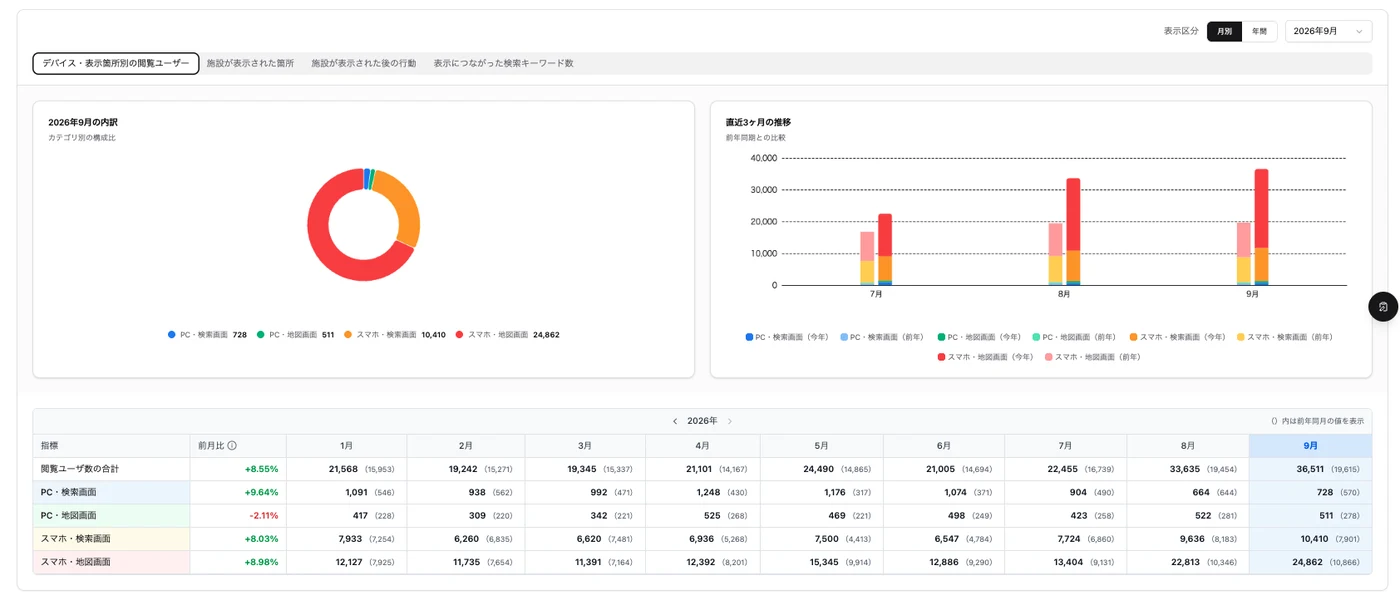Click the -2.11% month-over-month value

tap(263, 515)
